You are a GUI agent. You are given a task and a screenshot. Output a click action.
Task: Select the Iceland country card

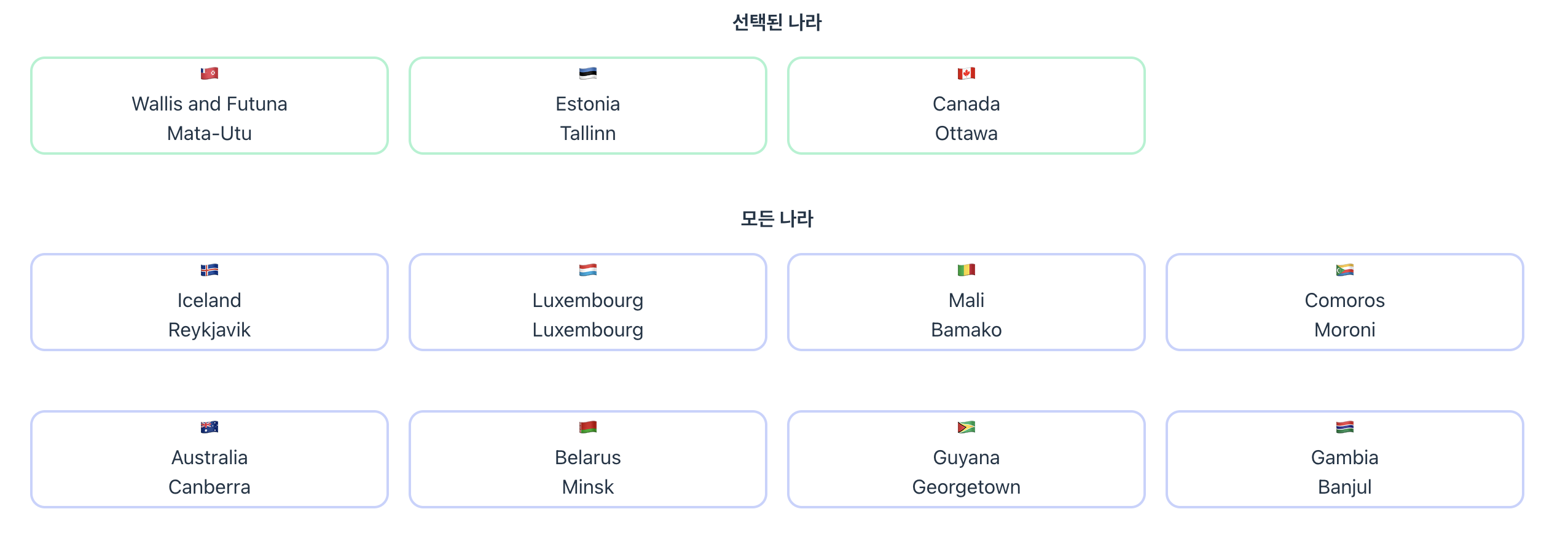pyautogui.click(x=209, y=301)
